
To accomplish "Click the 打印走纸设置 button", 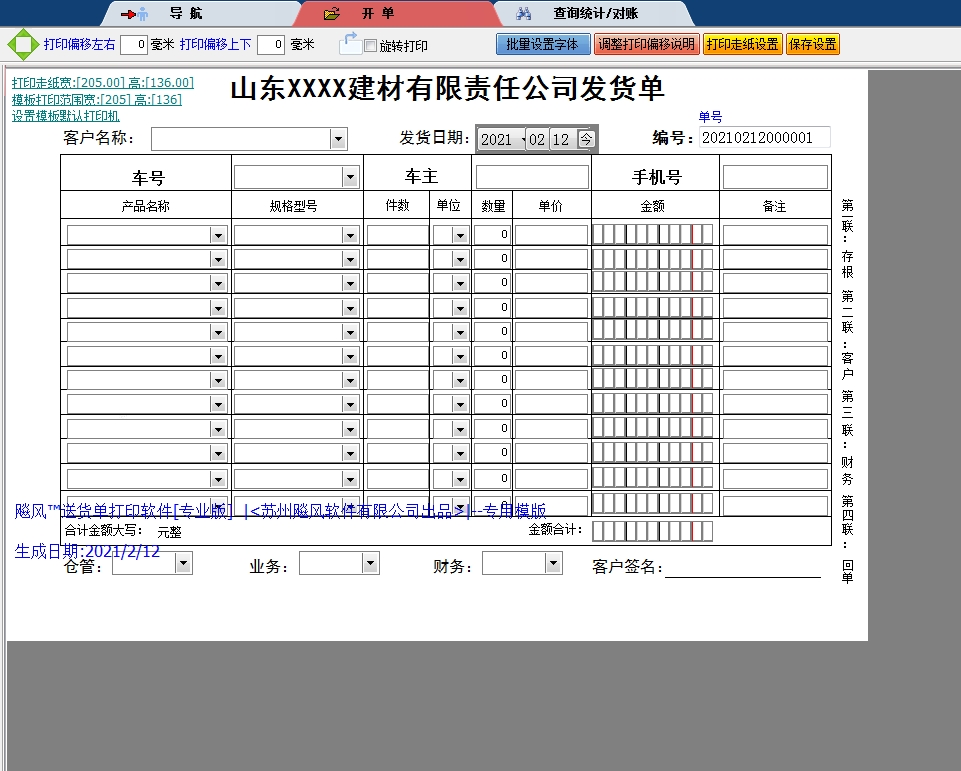I will pyautogui.click(x=743, y=44).
